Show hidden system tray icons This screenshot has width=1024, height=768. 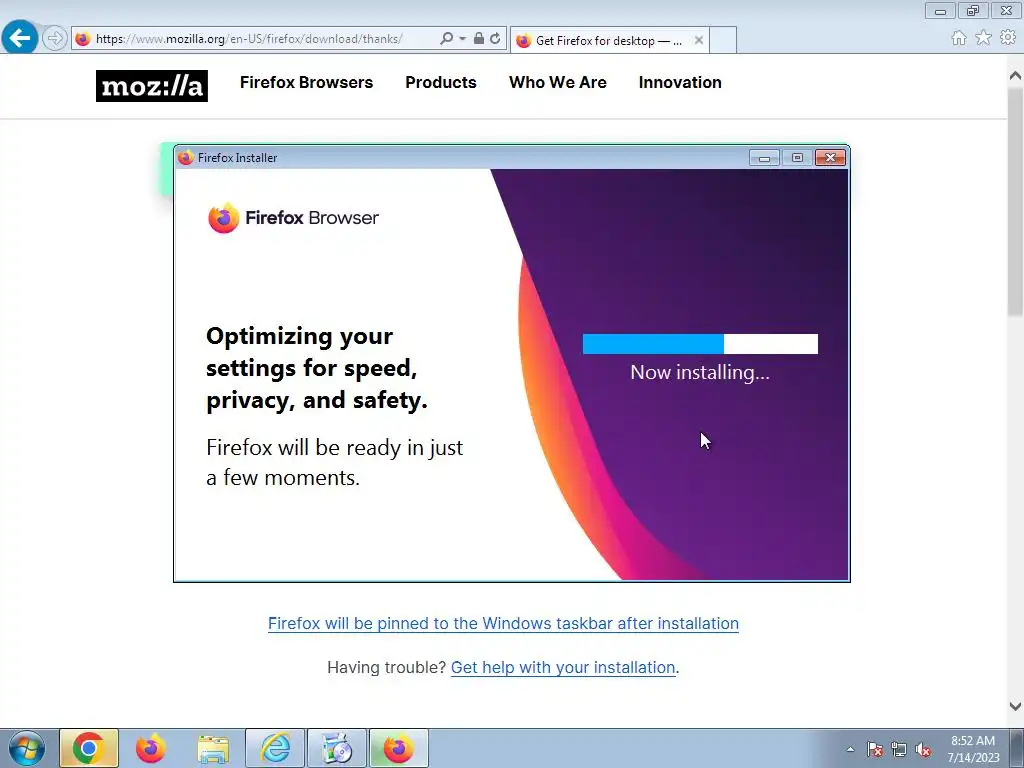[850, 749]
